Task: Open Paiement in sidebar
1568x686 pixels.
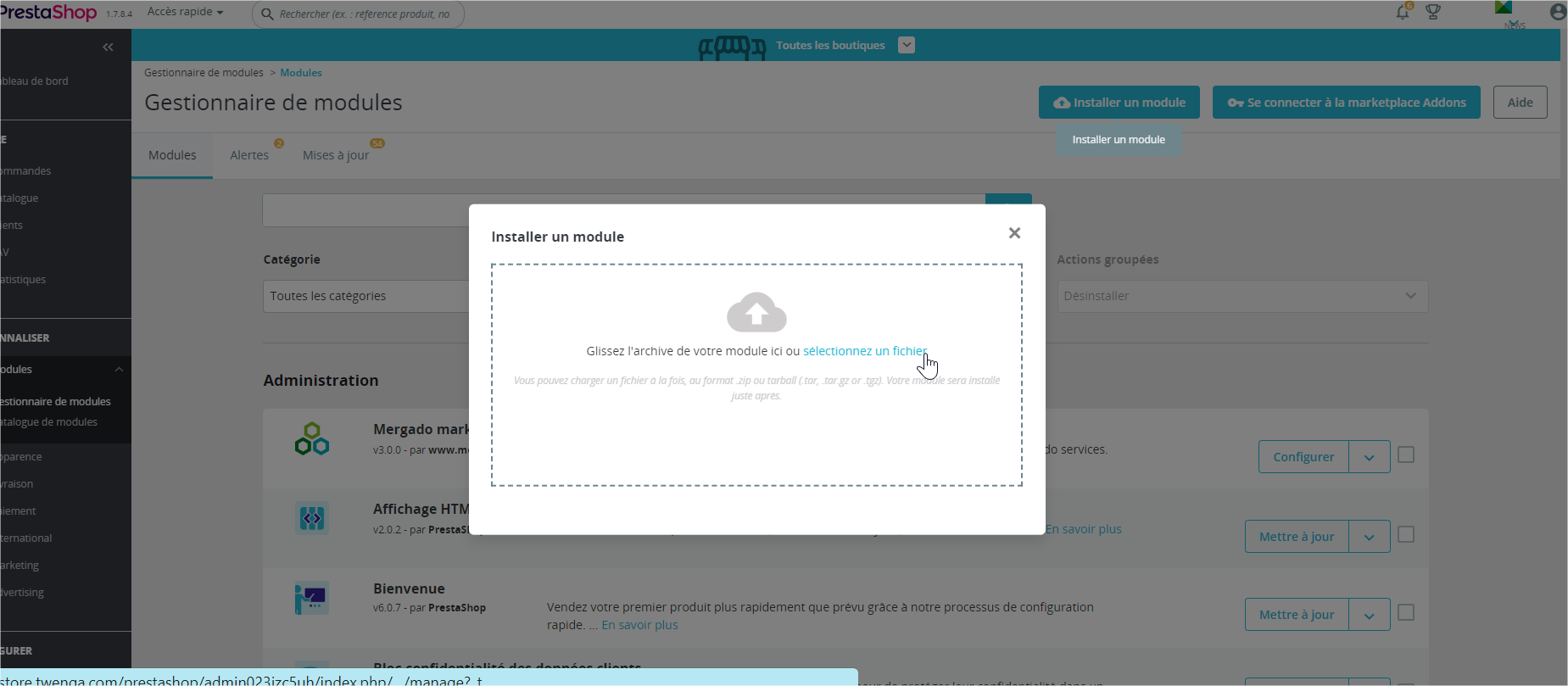Action: [19, 511]
